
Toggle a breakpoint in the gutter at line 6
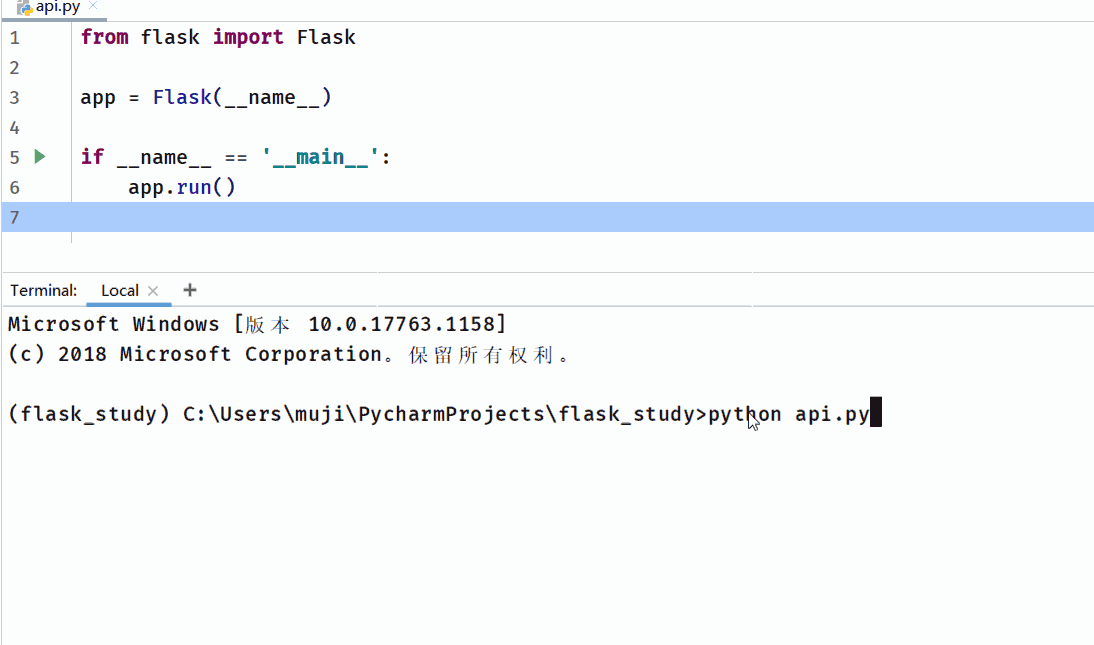(x=55, y=187)
